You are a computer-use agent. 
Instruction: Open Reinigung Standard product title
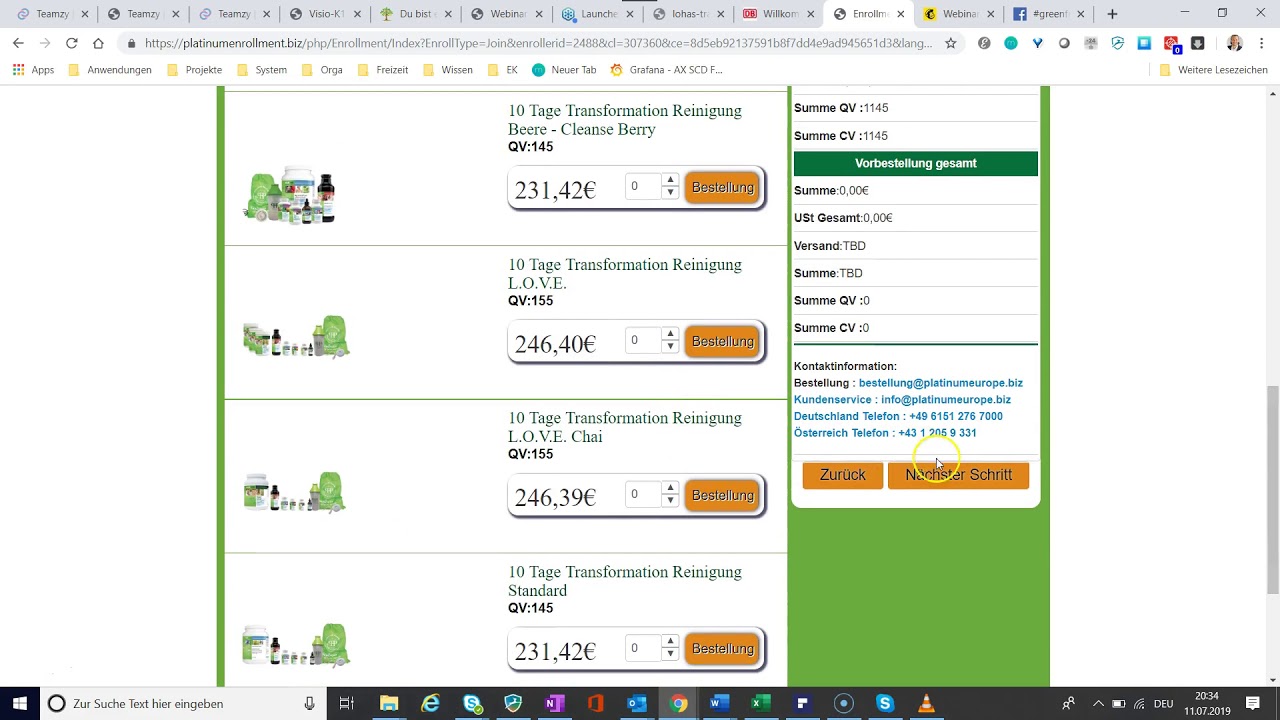(x=625, y=581)
